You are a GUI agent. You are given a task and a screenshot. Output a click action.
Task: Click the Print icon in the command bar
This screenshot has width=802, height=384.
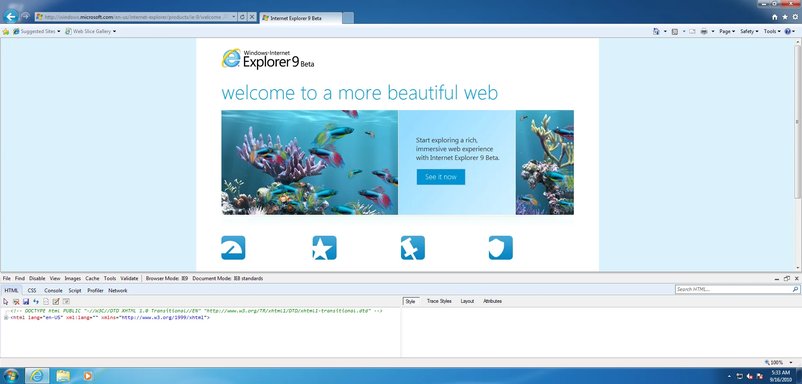click(704, 31)
